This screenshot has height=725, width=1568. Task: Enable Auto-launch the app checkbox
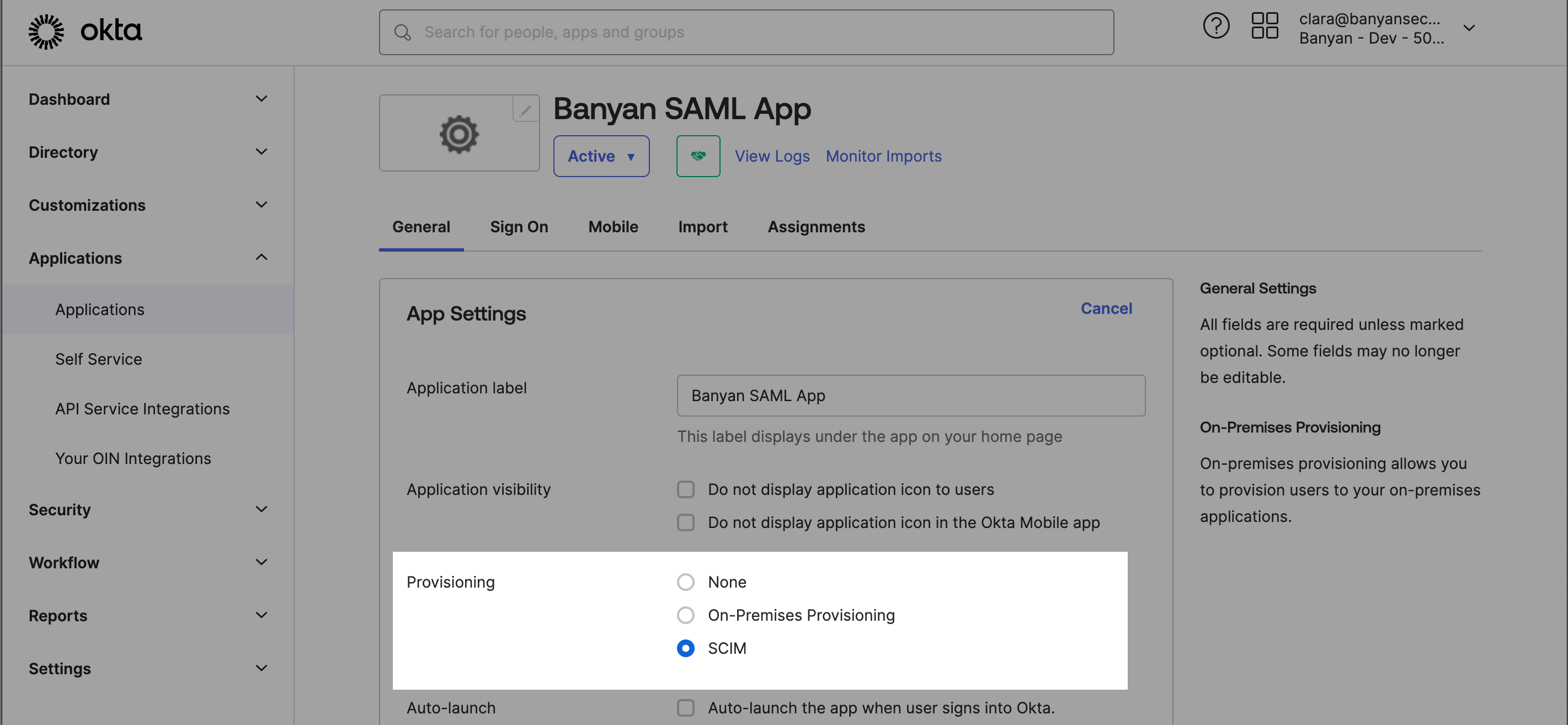point(685,707)
